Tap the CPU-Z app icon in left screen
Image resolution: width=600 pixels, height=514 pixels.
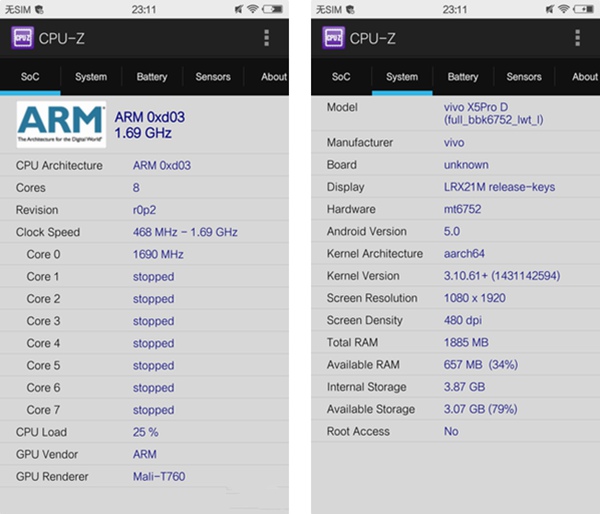point(23,38)
